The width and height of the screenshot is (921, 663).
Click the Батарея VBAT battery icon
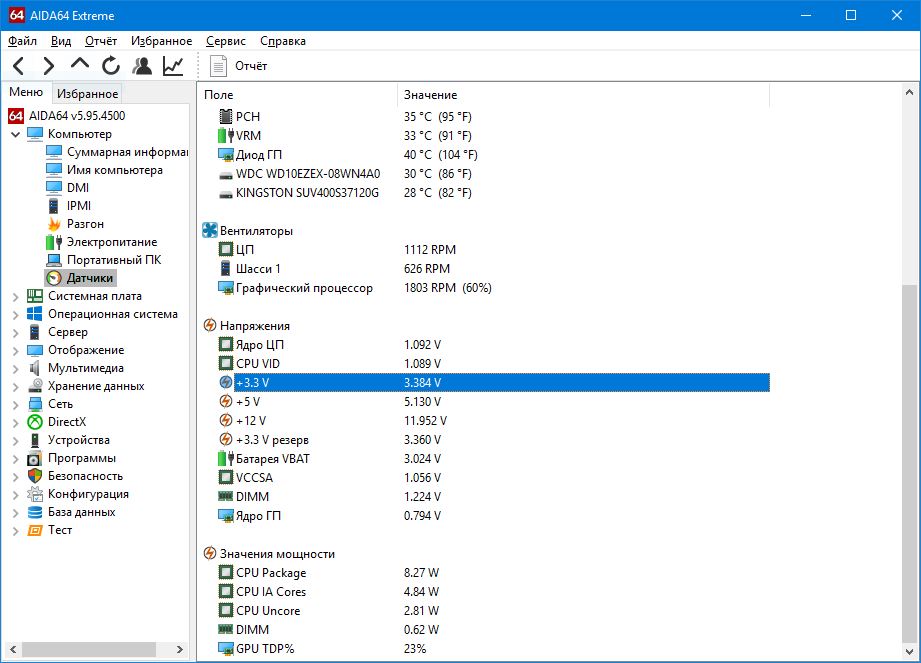pos(226,458)
